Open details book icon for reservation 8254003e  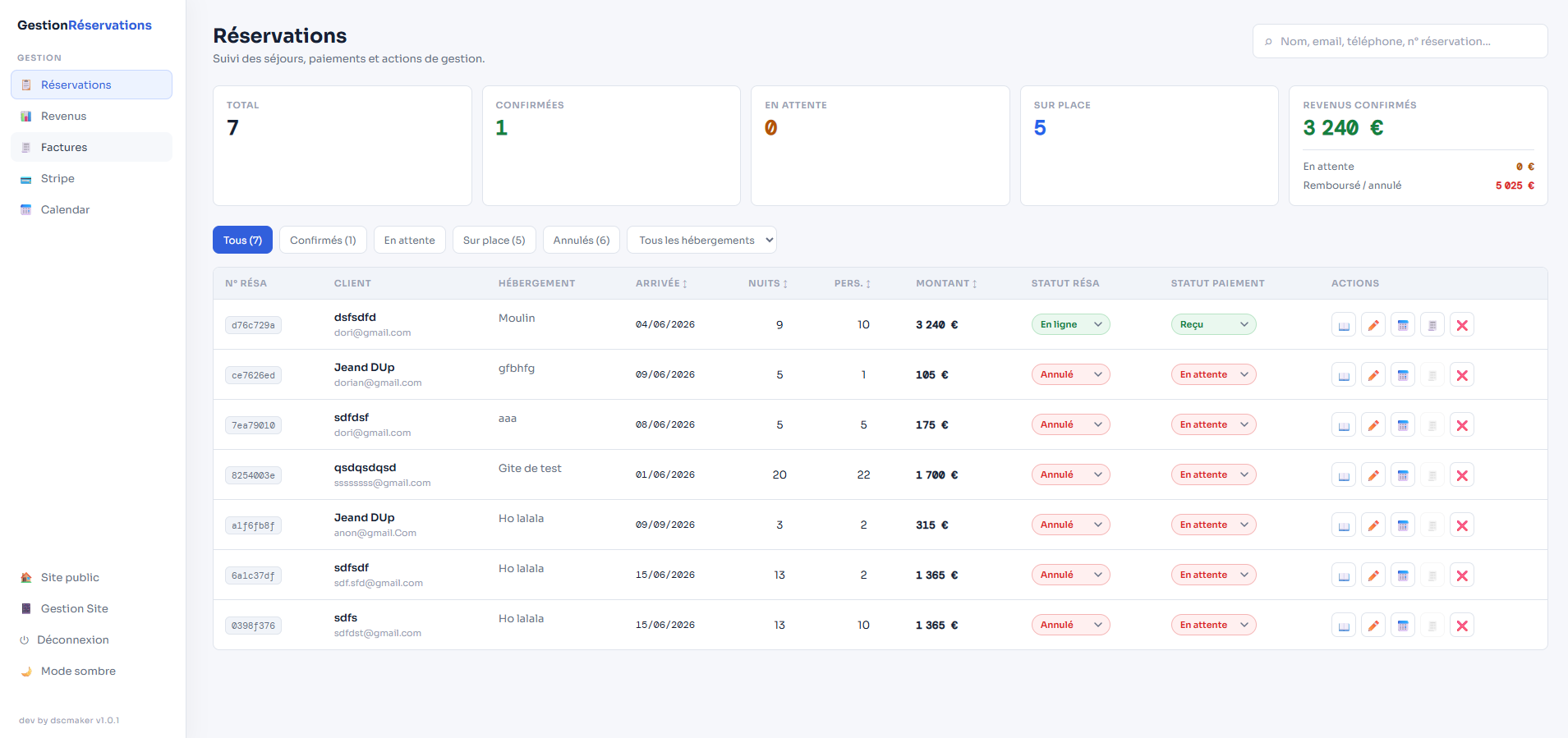[1344, 475]
